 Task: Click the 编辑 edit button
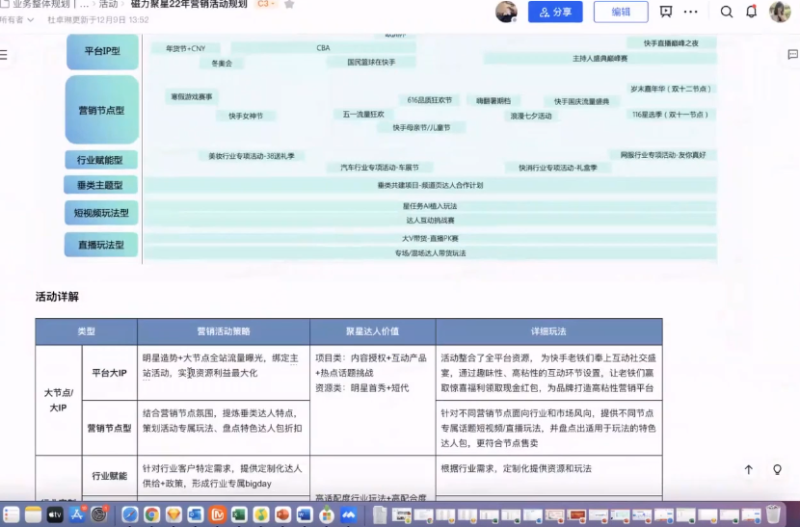click(621, 12)
